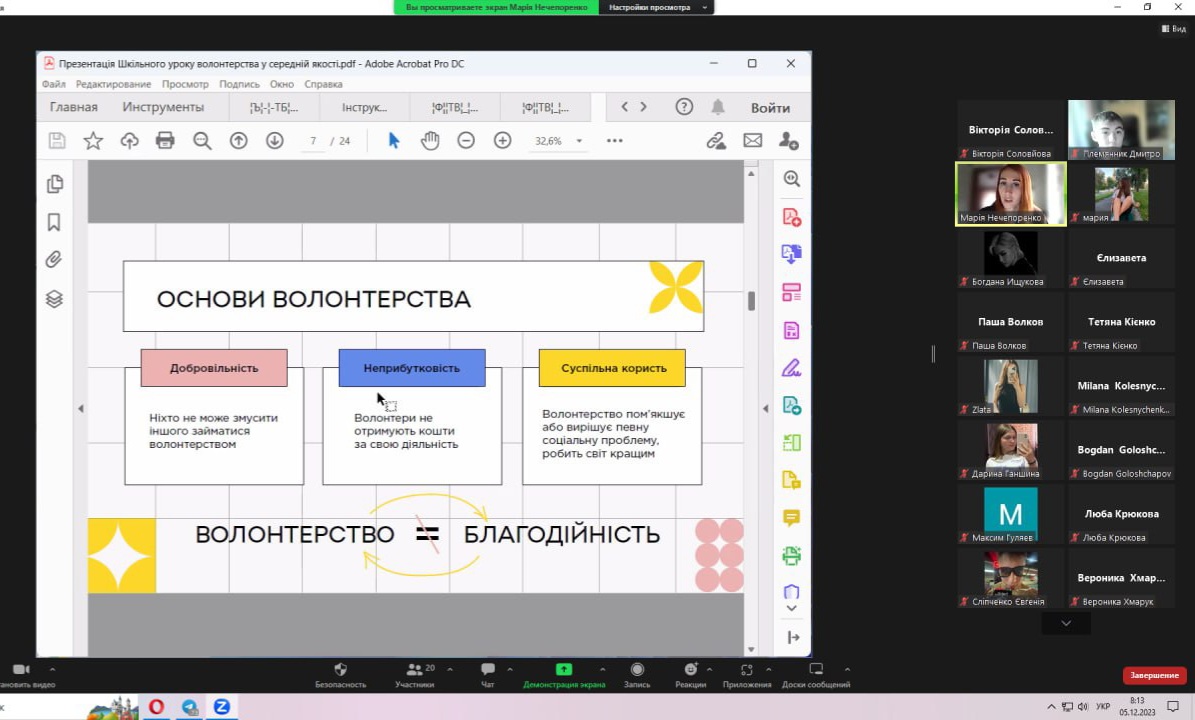
Task: Click the zoom in plus icon
Action: pos(502,141)
